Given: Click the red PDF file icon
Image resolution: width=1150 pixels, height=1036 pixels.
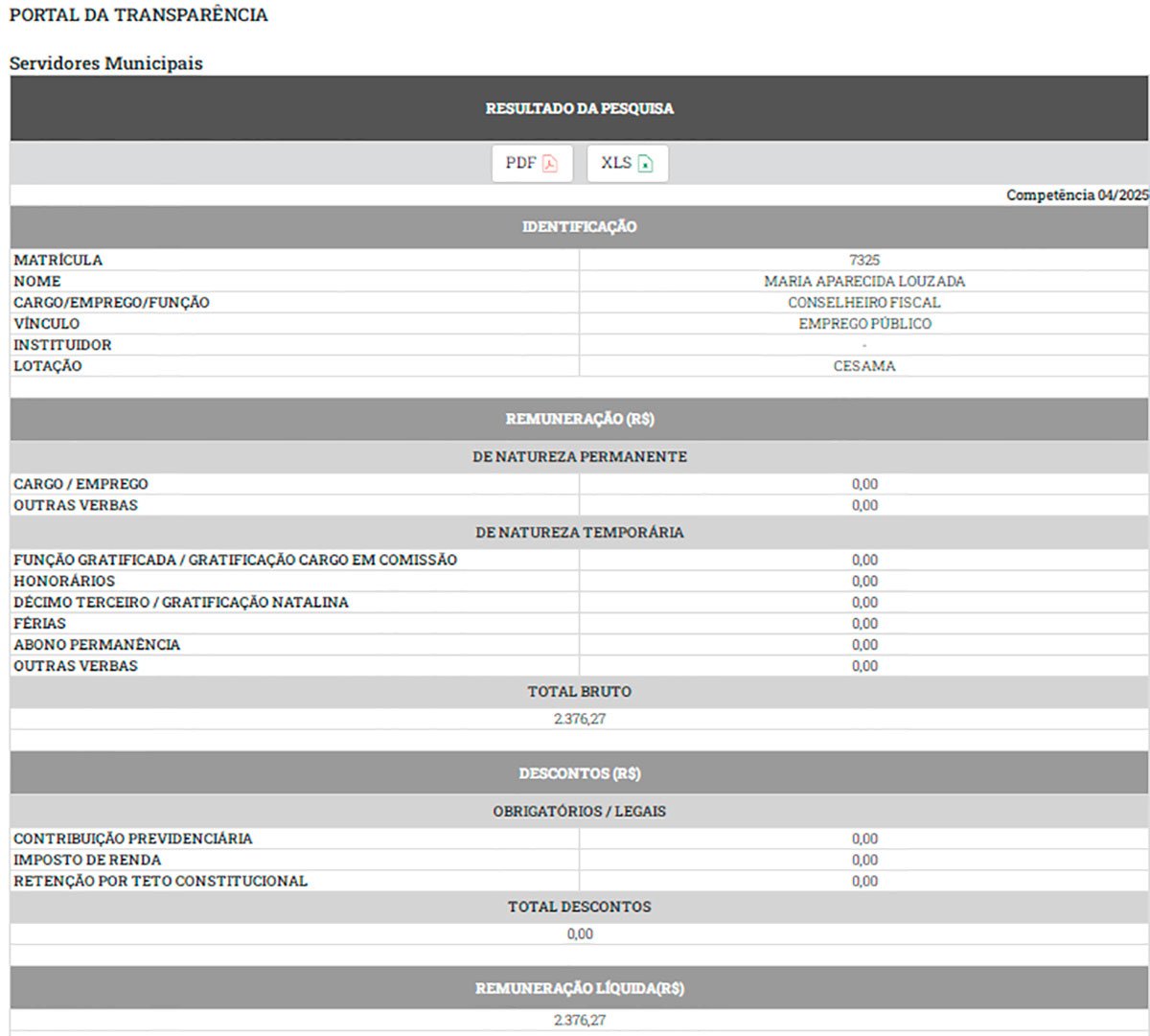Looking at the screenshot, I should click(x=549, y=164).
